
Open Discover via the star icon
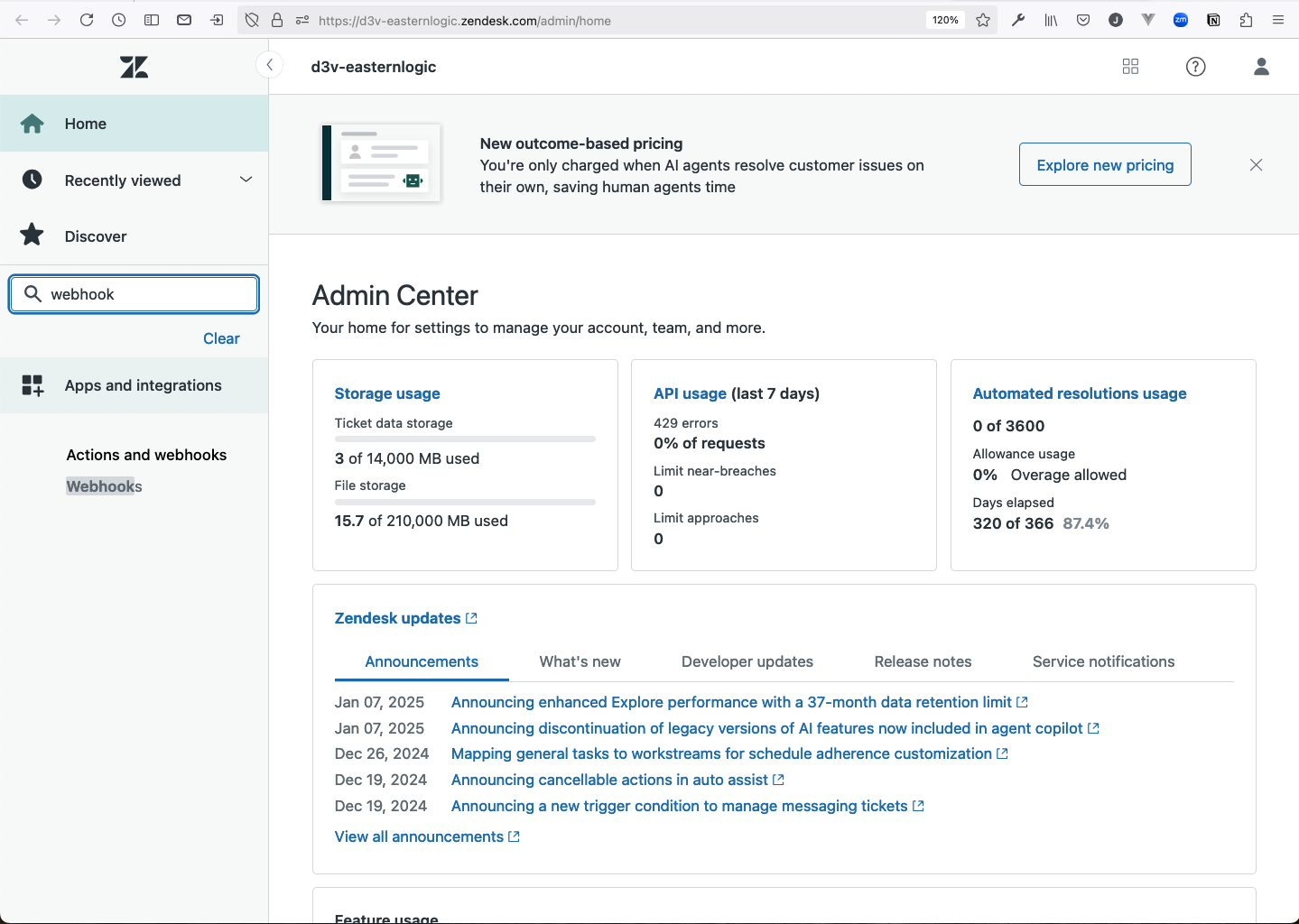point(32,236)
